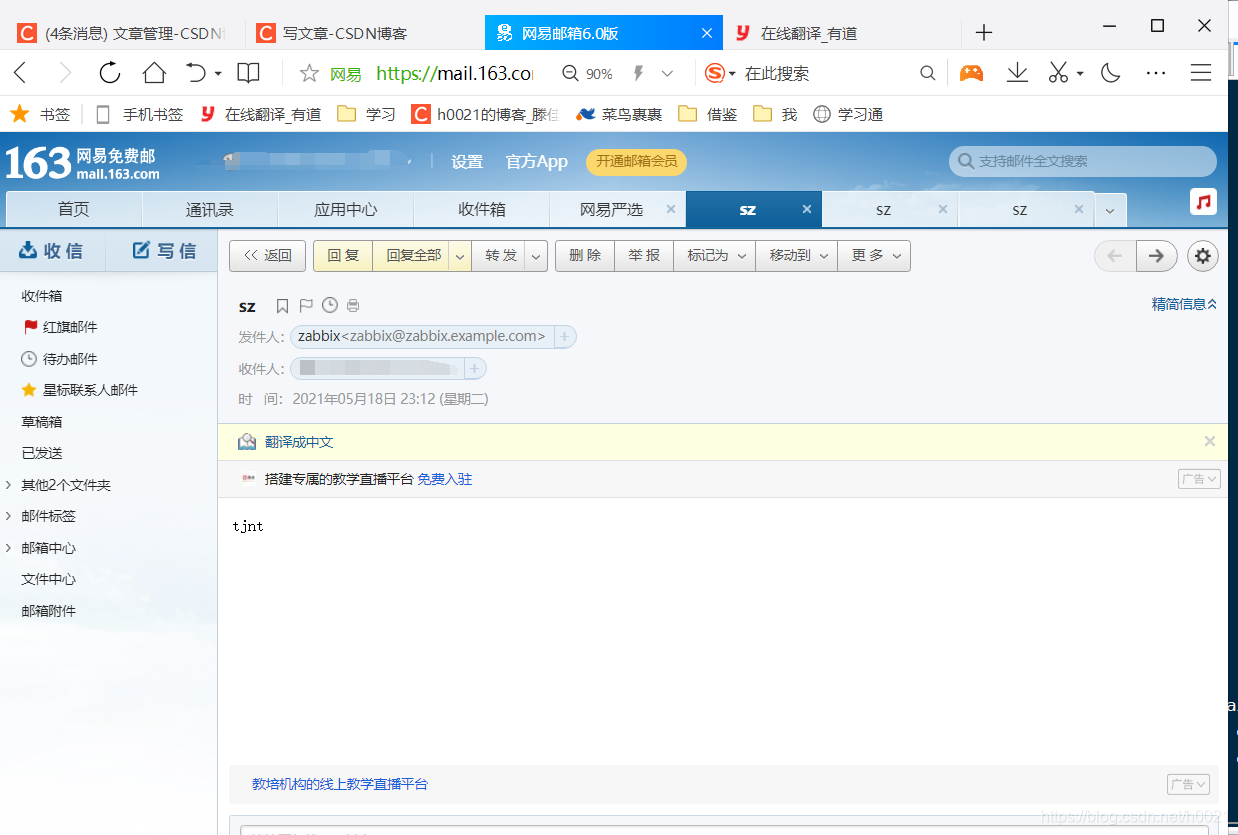Open mailbox settings via the gear icon

[x=1202, y=256]
